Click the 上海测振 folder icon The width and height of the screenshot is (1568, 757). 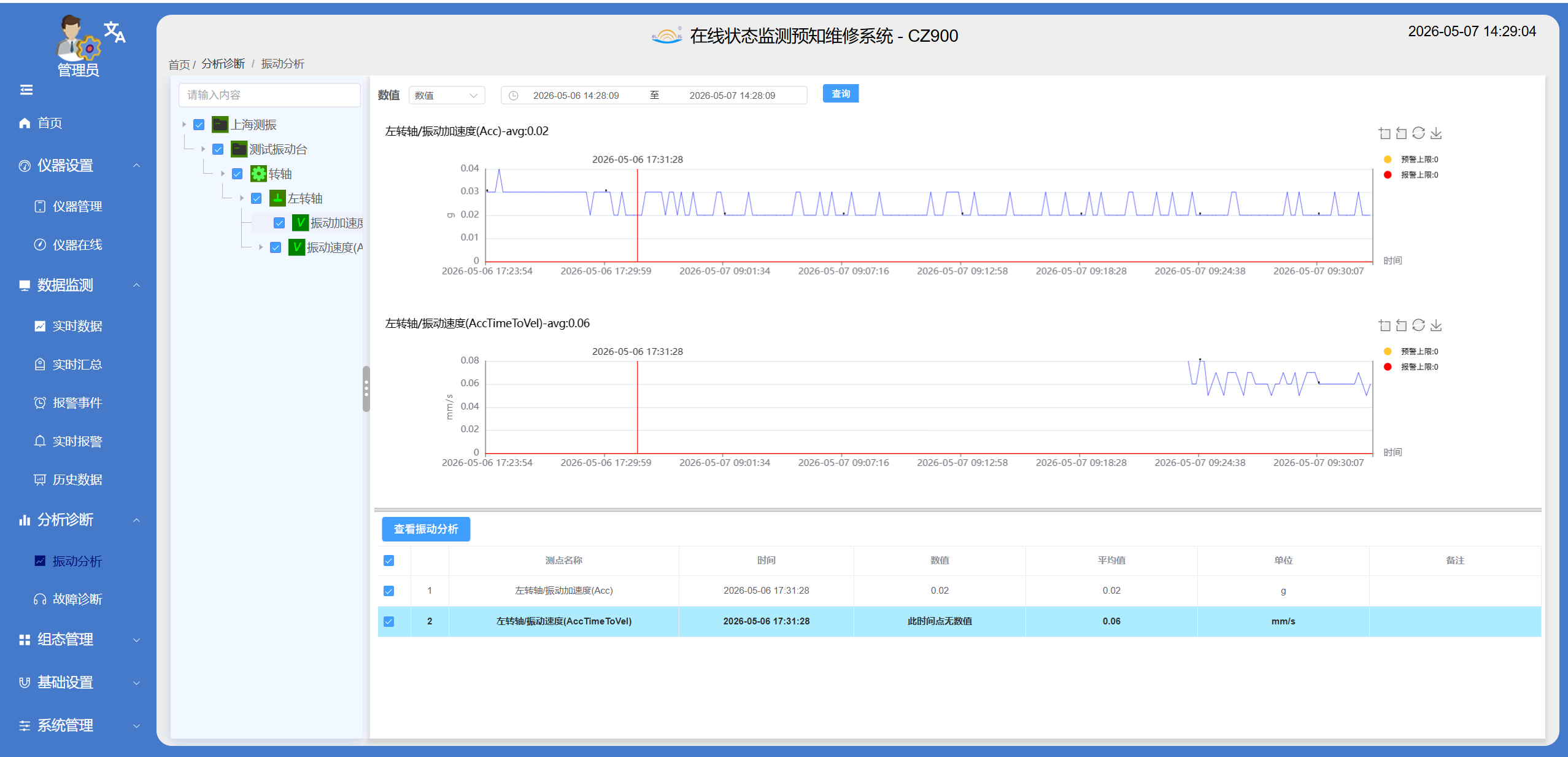click(x=220, y=125)
